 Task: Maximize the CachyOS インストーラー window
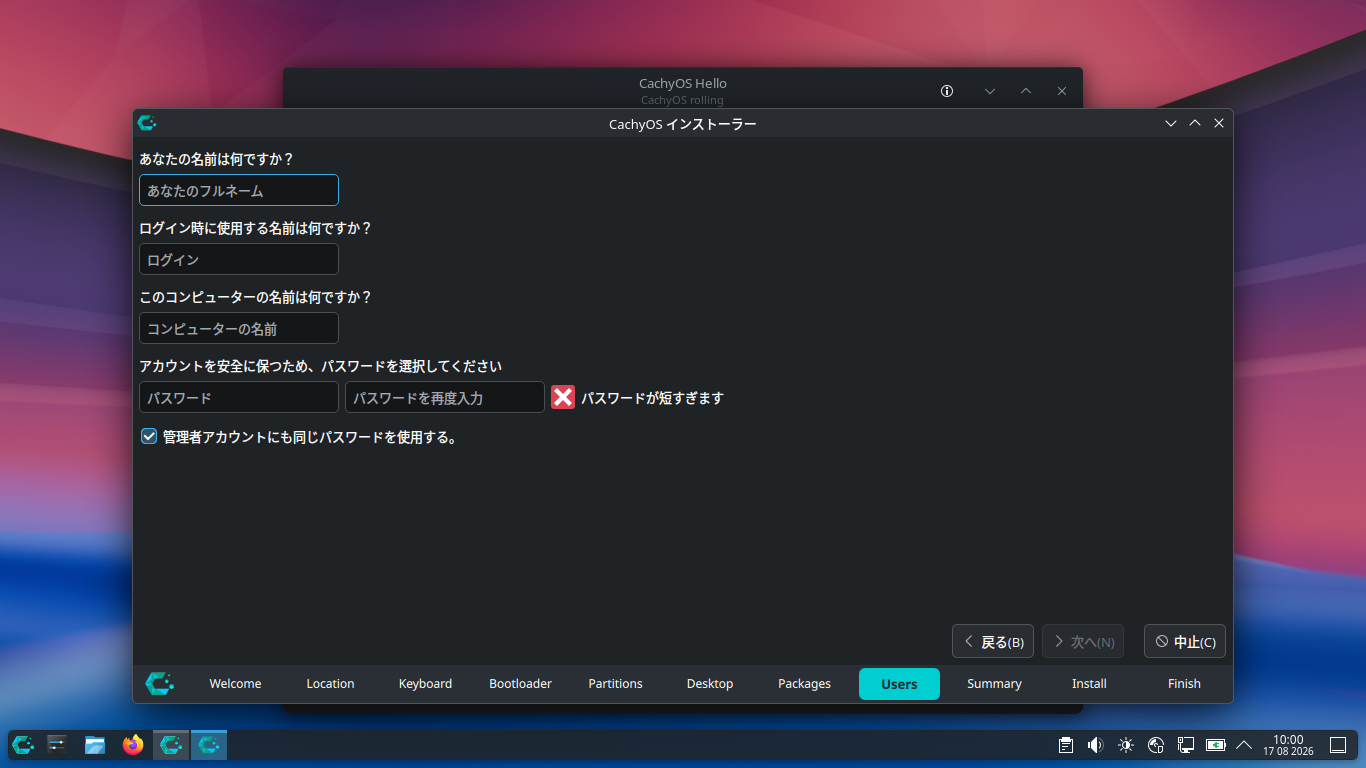pos(1195,123)
